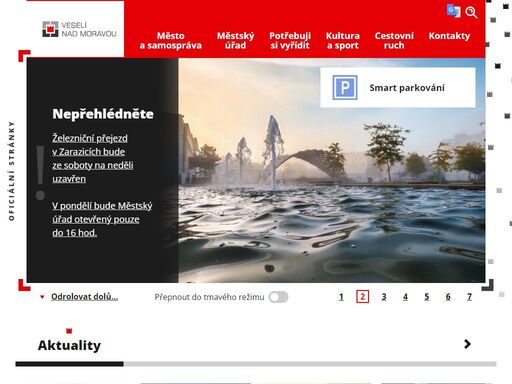Click the Aktuality heading
This screenshot has height=384, width=512.
[69, 345]
